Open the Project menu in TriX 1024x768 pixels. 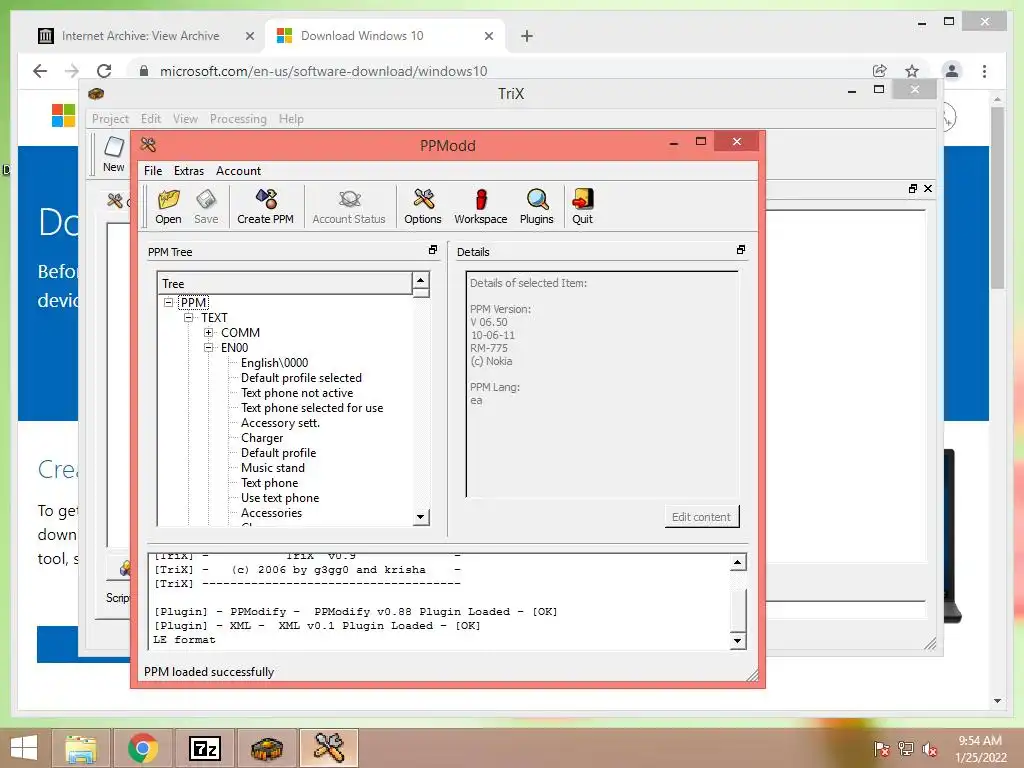point(110,119)
